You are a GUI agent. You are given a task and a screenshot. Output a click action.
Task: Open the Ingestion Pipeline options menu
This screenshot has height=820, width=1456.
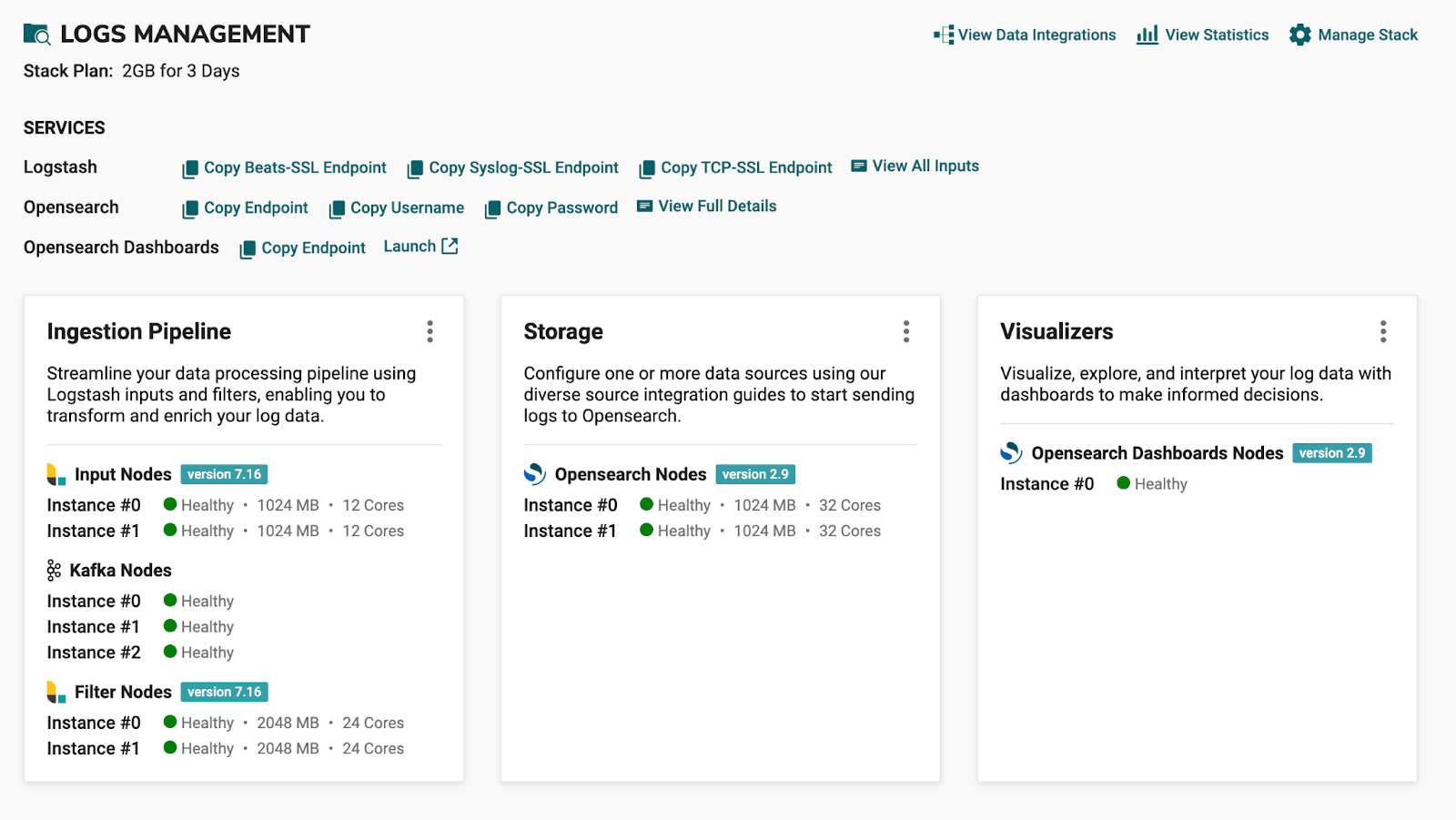tap(430, 331)
